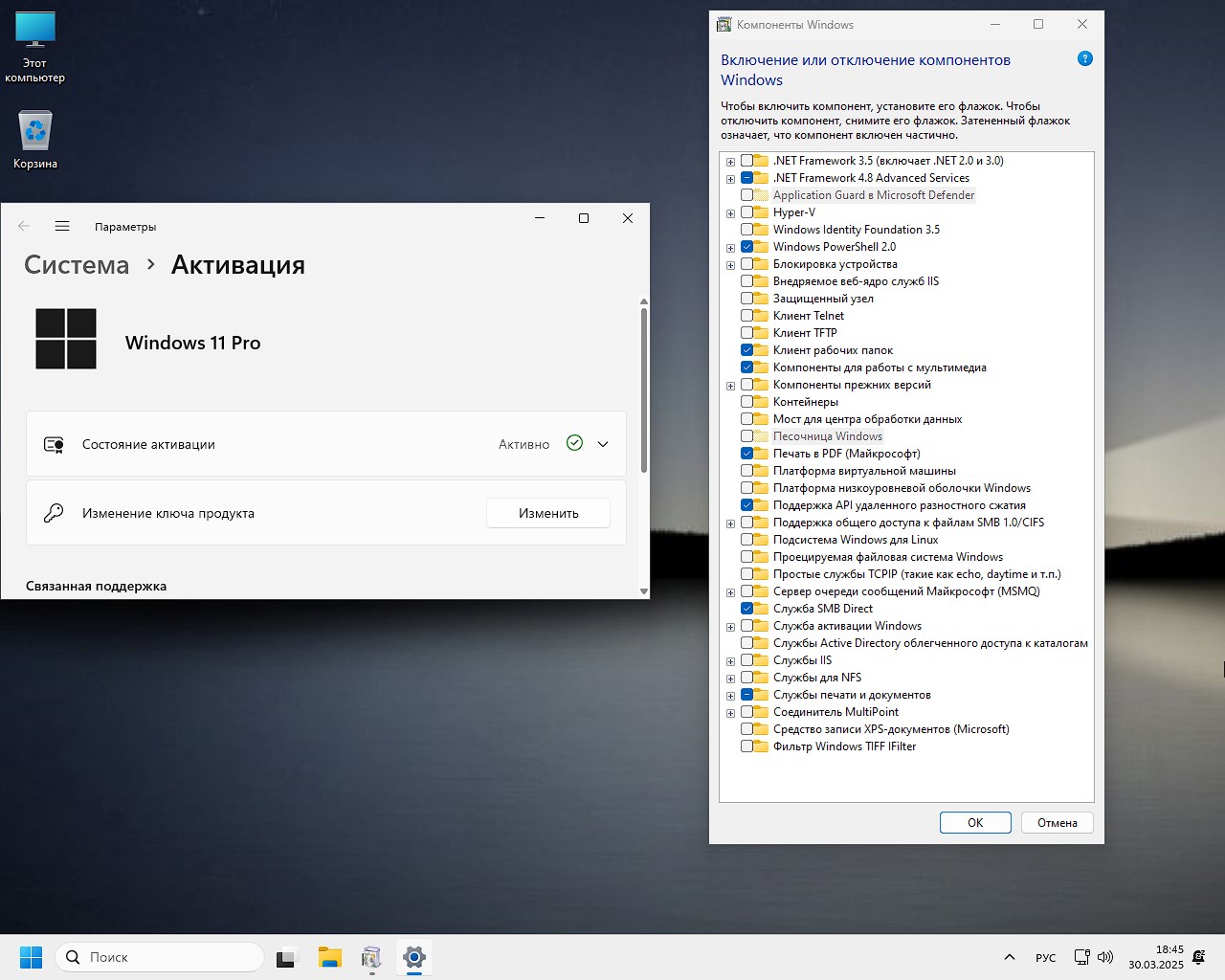This screenshot has height=980, width=1225.
Task: Select the Recycle Bin desktop icon
Action: 35,140
